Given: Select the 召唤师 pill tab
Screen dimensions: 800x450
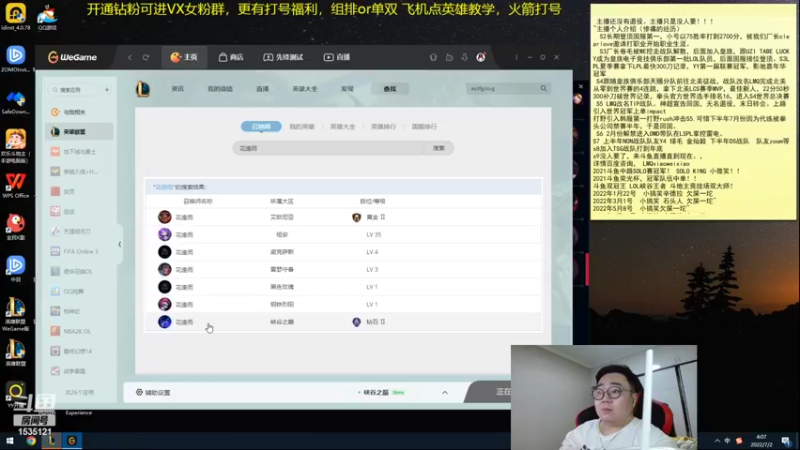Looking at the screenshot, I should point(261,127).
